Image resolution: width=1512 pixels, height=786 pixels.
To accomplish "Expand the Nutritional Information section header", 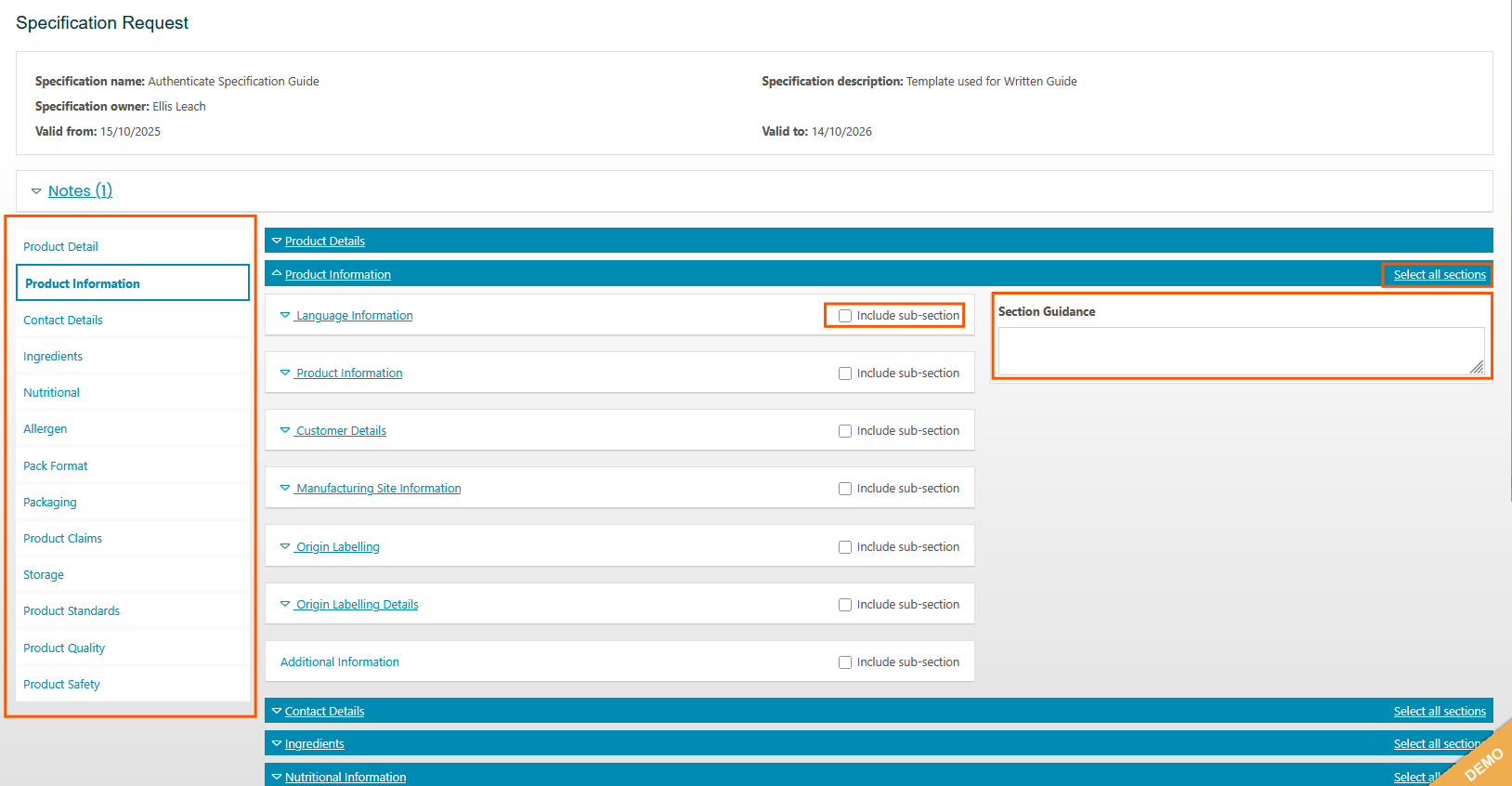I will pos(345,777).
